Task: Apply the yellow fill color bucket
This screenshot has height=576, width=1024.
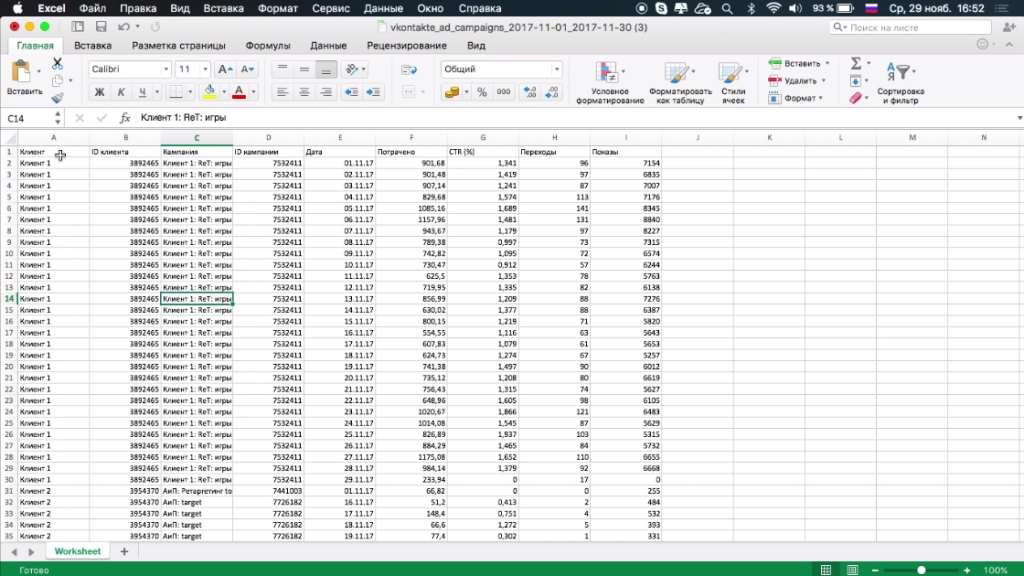Action: (x=210, y=92)
